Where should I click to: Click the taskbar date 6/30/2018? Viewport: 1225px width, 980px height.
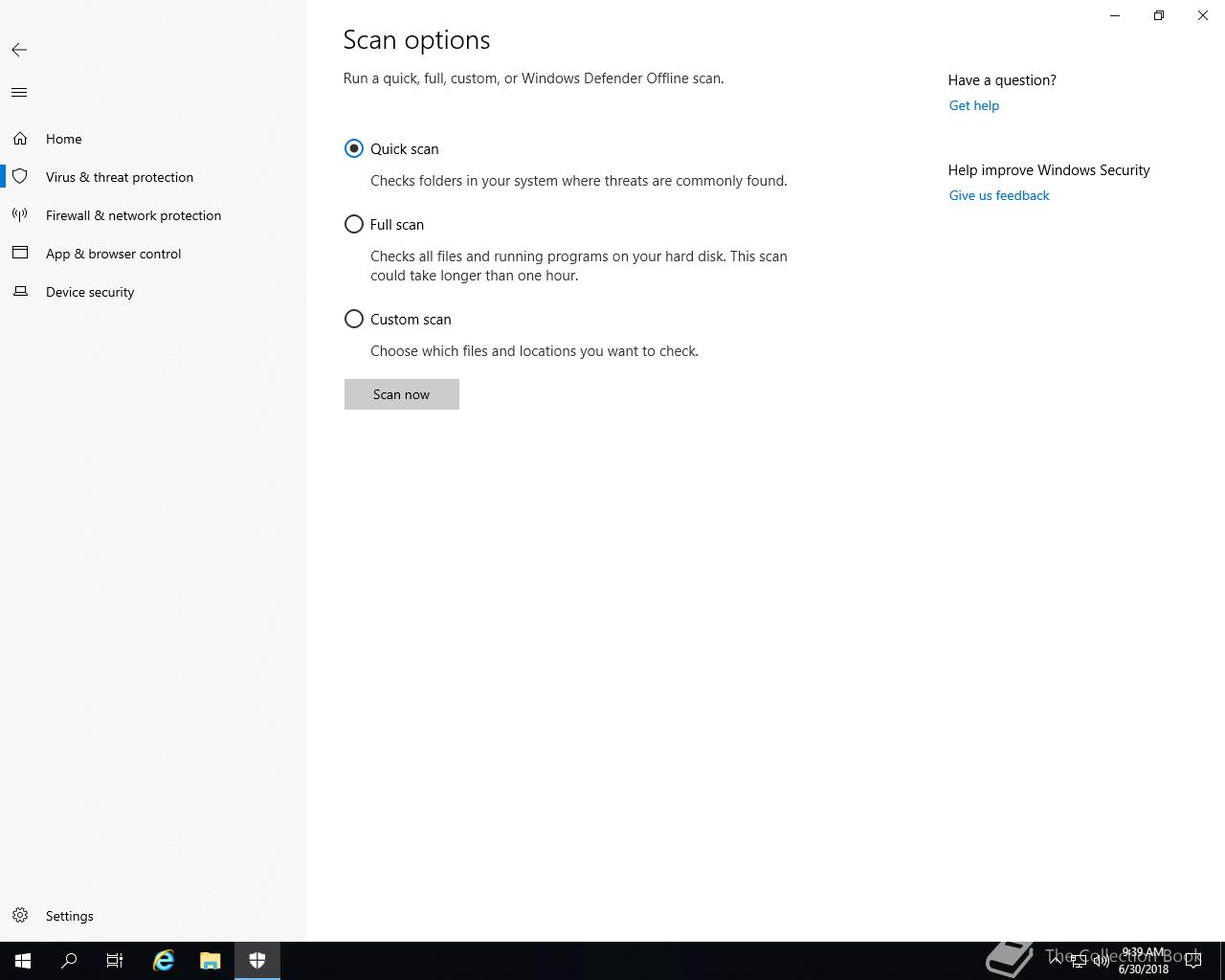(1144, 969)
